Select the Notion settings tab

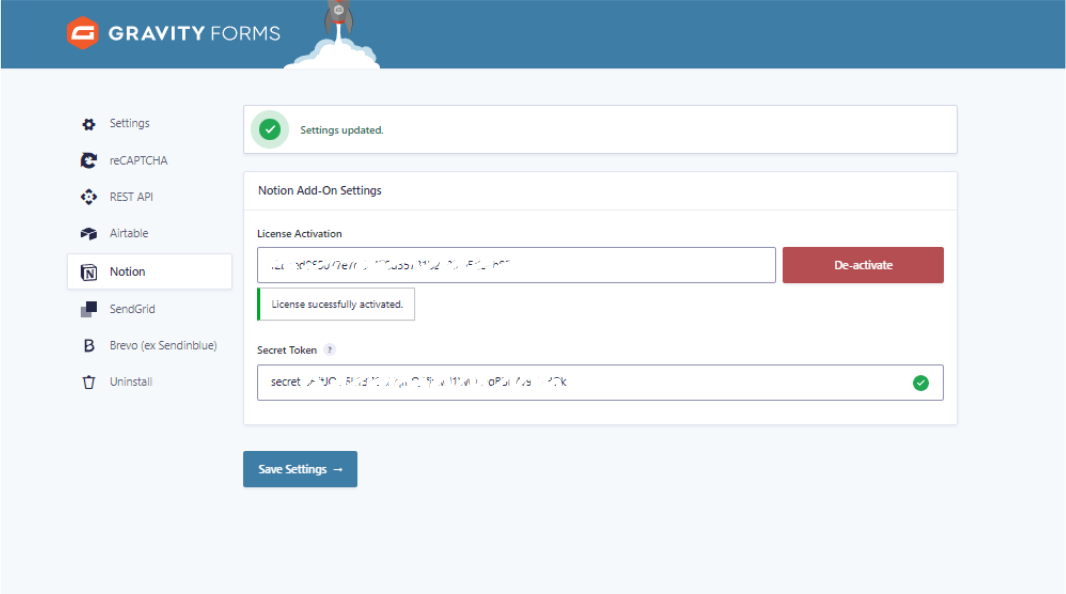pyautogui.click(x=149, y=272)
